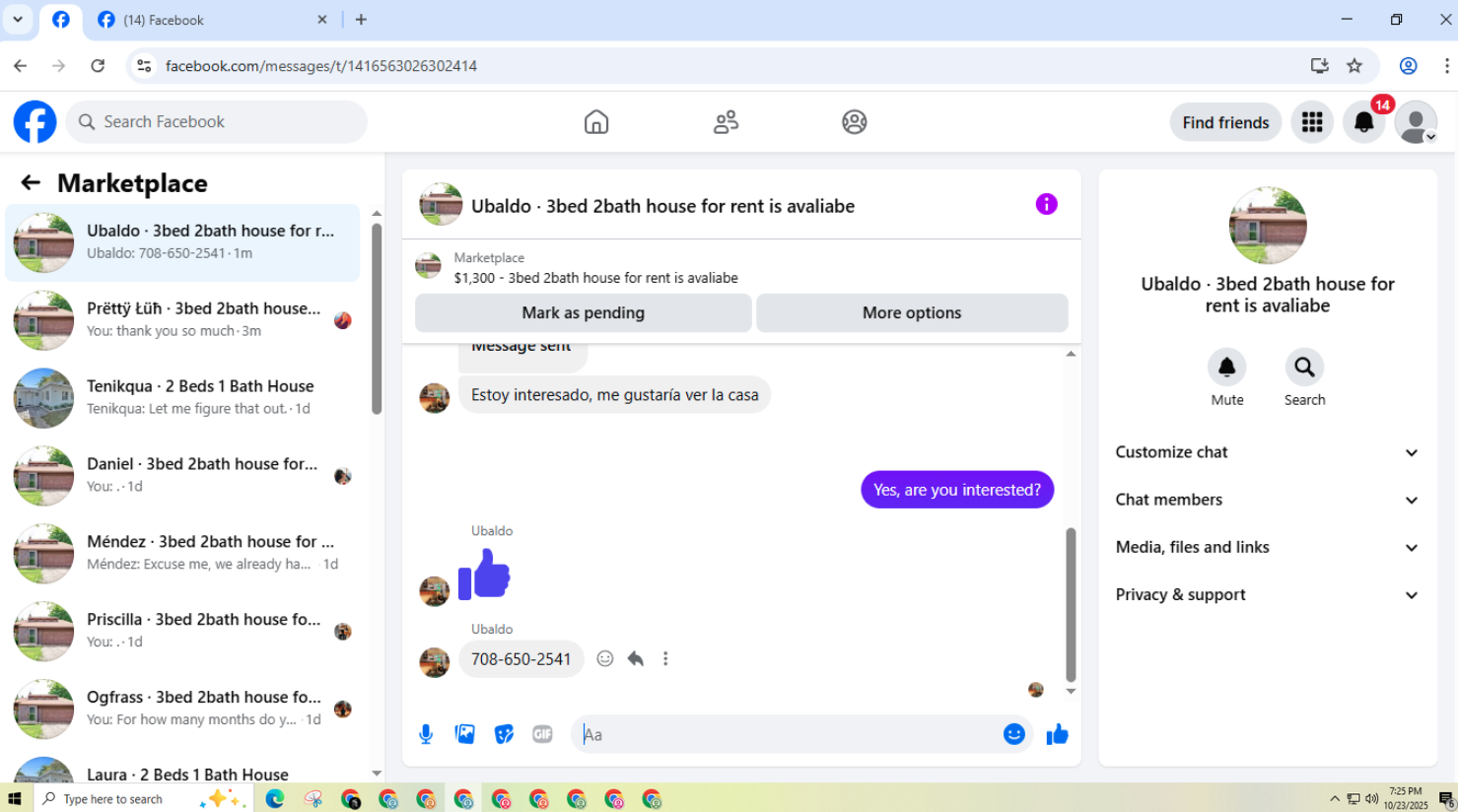
Task: Open the Friends icon in top navigation
Action: 727,122
